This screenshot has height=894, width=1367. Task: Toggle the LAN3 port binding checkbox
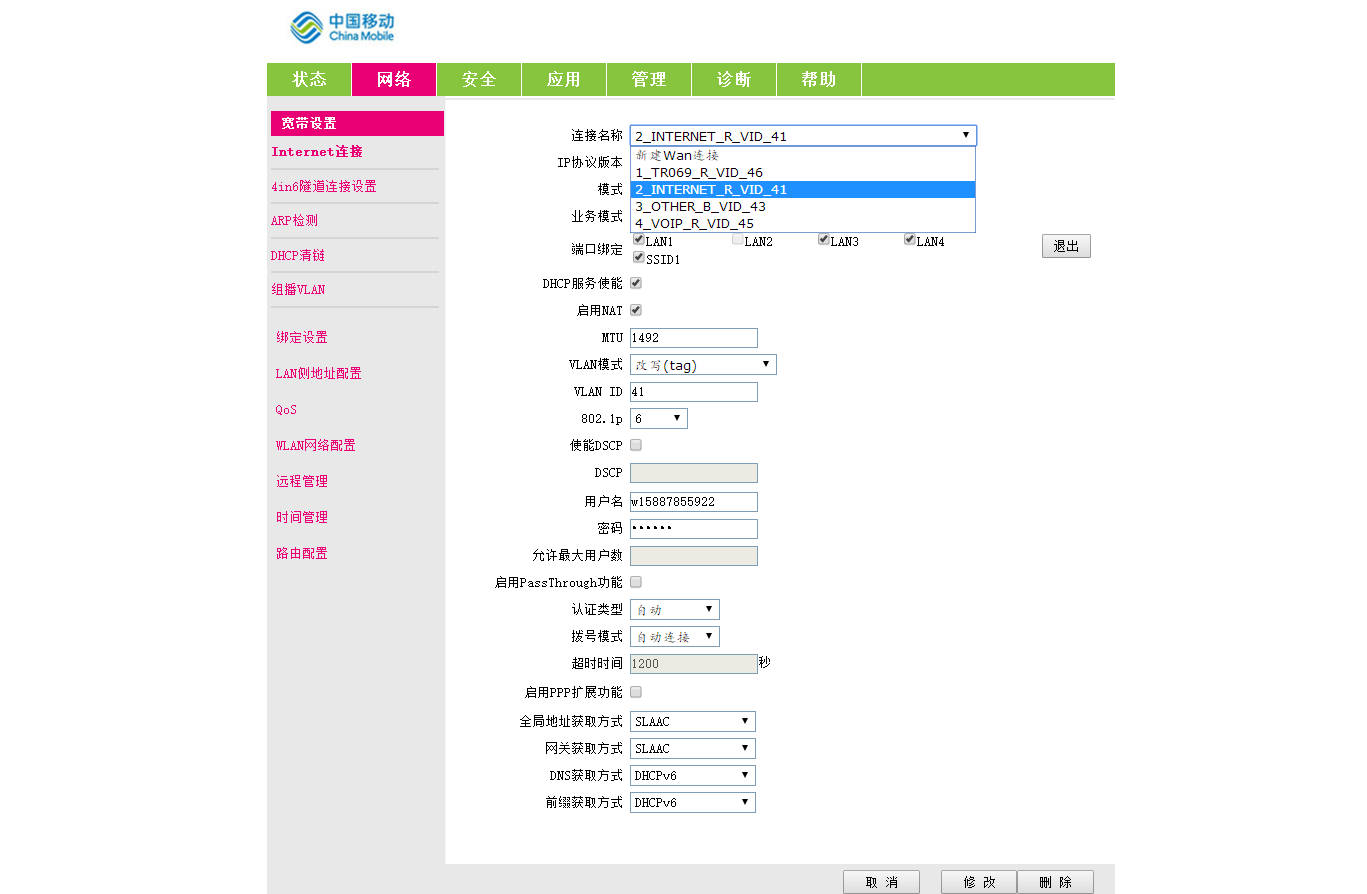pyautogui.click(x=824, y=240)
